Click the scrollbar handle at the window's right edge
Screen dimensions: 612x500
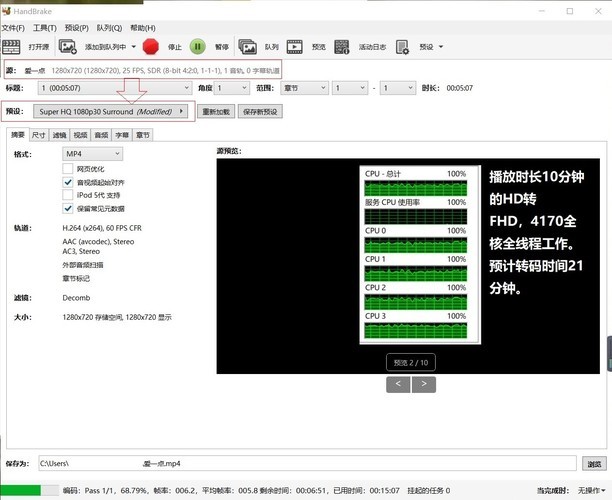point(609,353)
